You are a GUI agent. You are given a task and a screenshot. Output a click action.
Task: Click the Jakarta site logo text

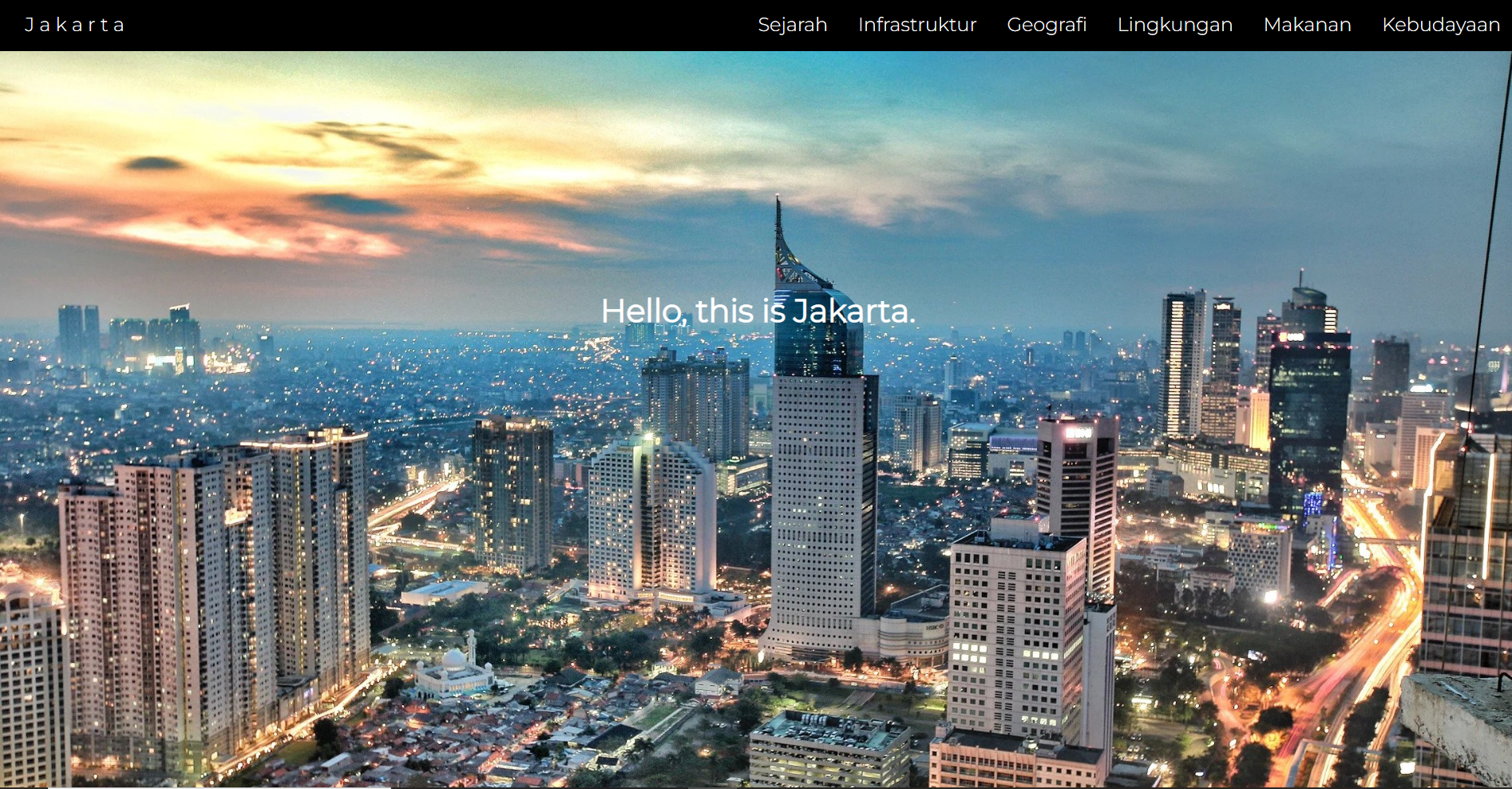74,25
